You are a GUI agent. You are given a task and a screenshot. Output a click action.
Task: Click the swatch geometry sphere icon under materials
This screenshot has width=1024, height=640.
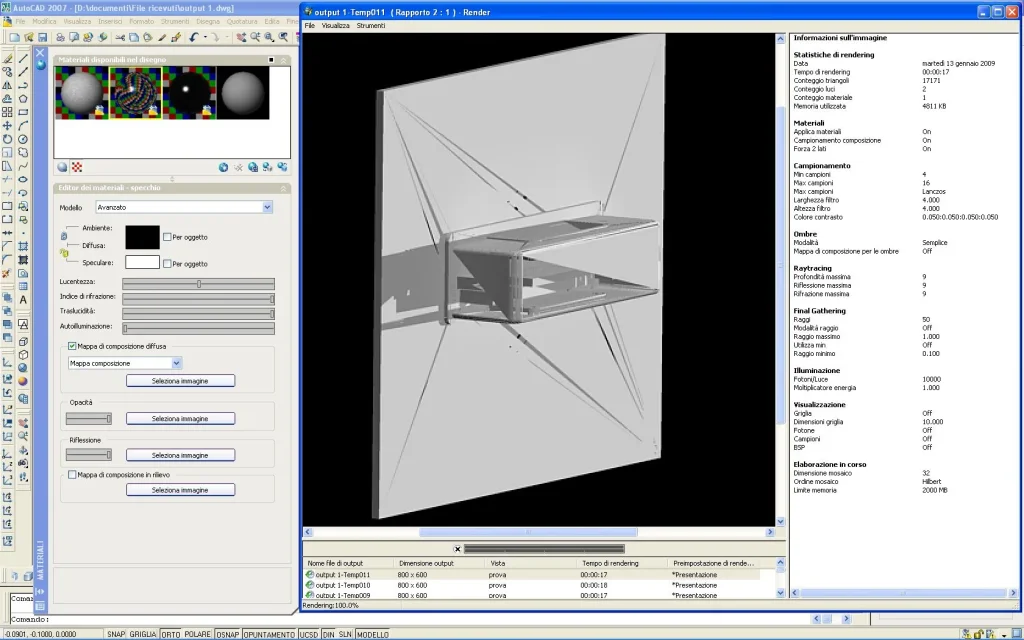[x=62, y=167]
